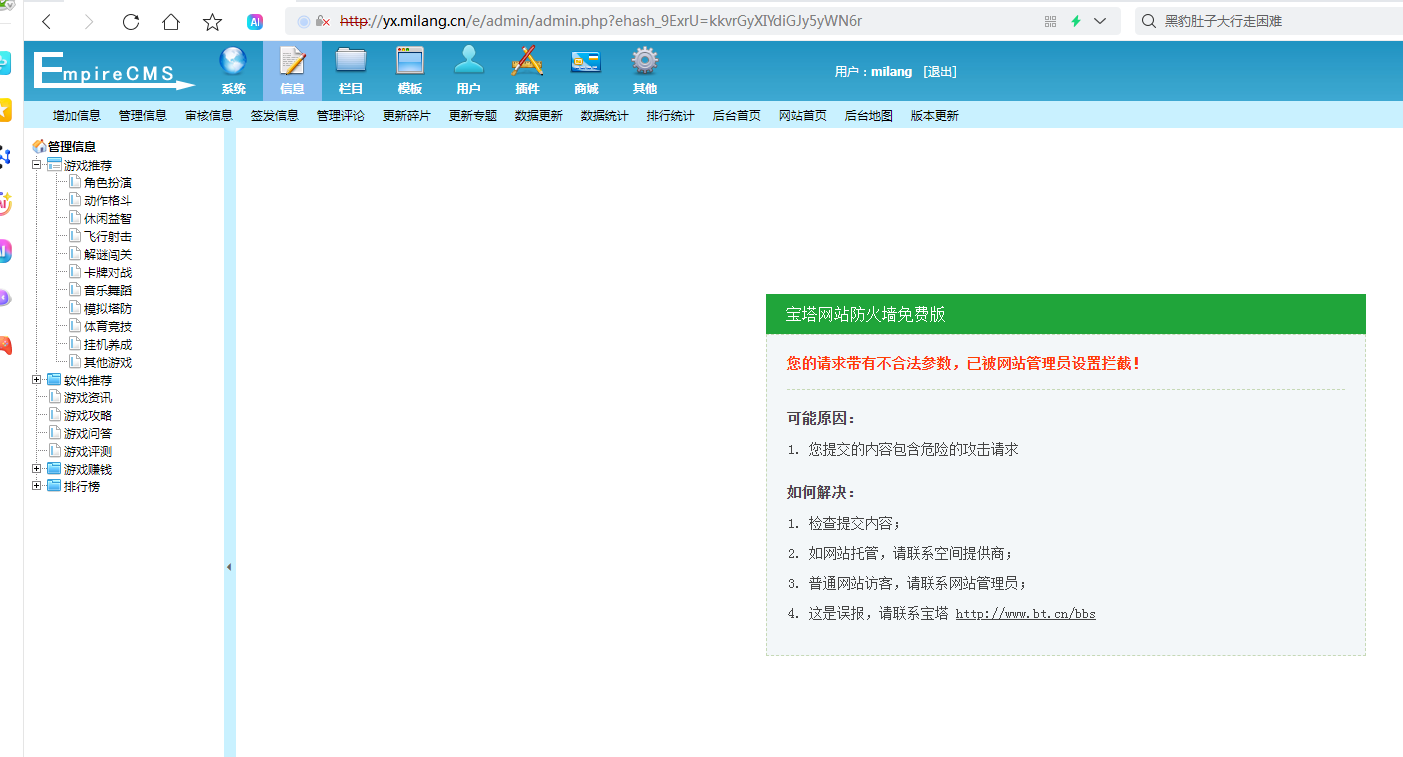Viewport: 1403px width, 757px height.
Task: Open 排行统计 submenu item
Action: pyautogui.click(x=671, y=116)
